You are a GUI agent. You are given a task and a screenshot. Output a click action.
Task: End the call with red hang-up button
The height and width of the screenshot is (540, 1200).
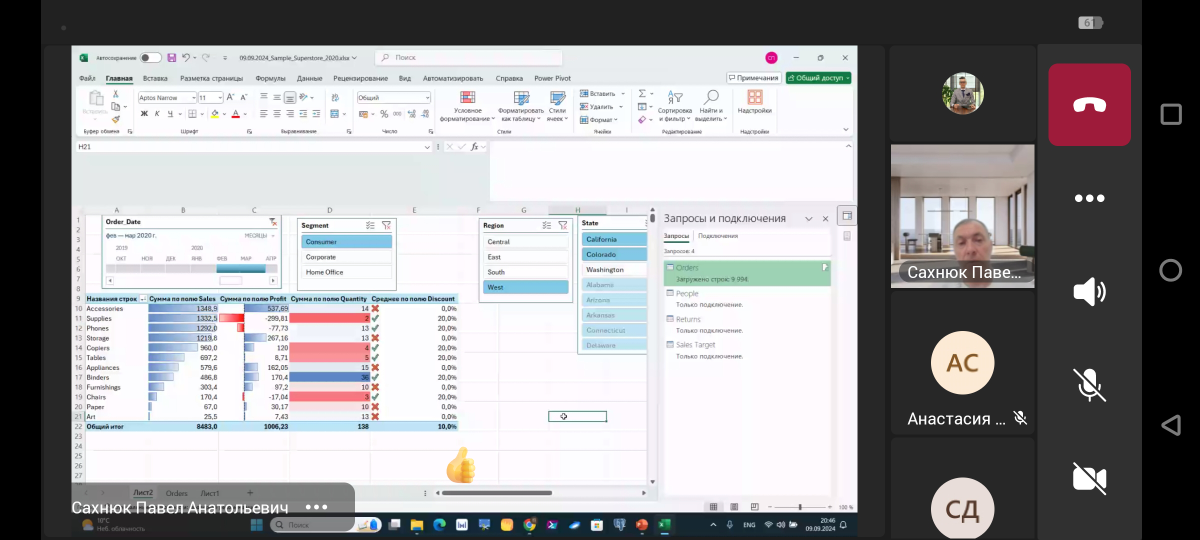pyautogui.click(x=1089, y=105)
